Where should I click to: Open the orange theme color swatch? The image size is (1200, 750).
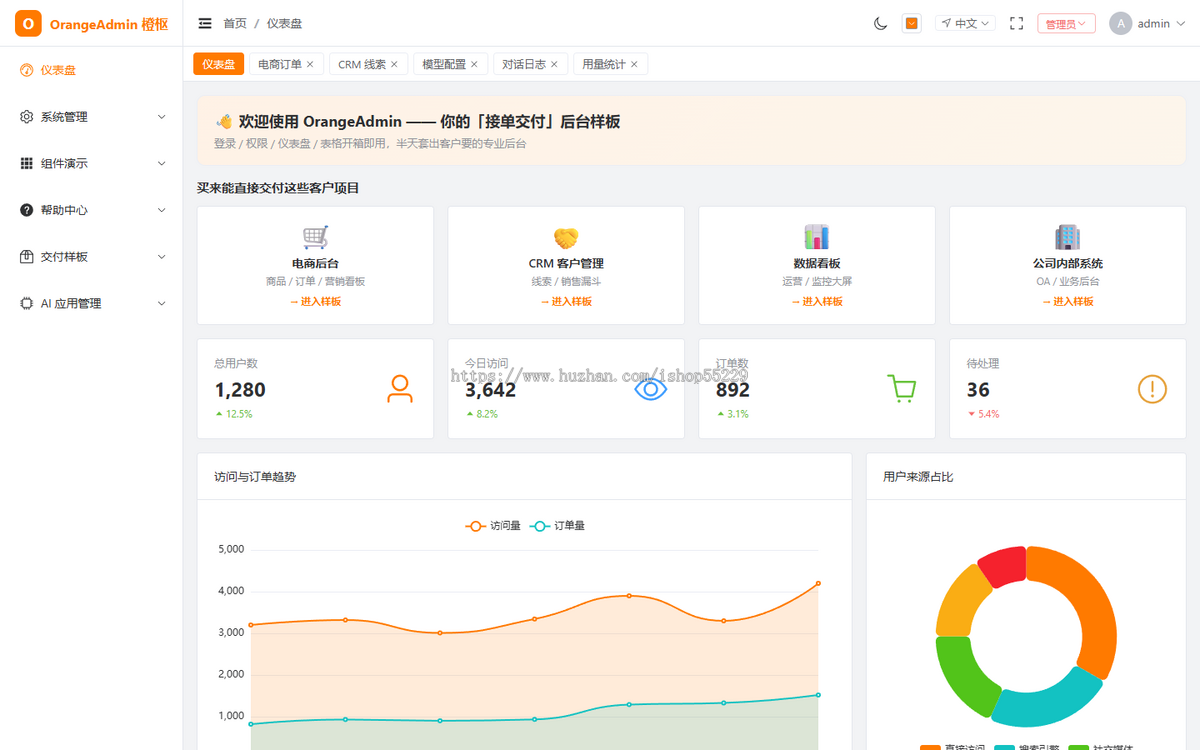[x=911, y=23]
